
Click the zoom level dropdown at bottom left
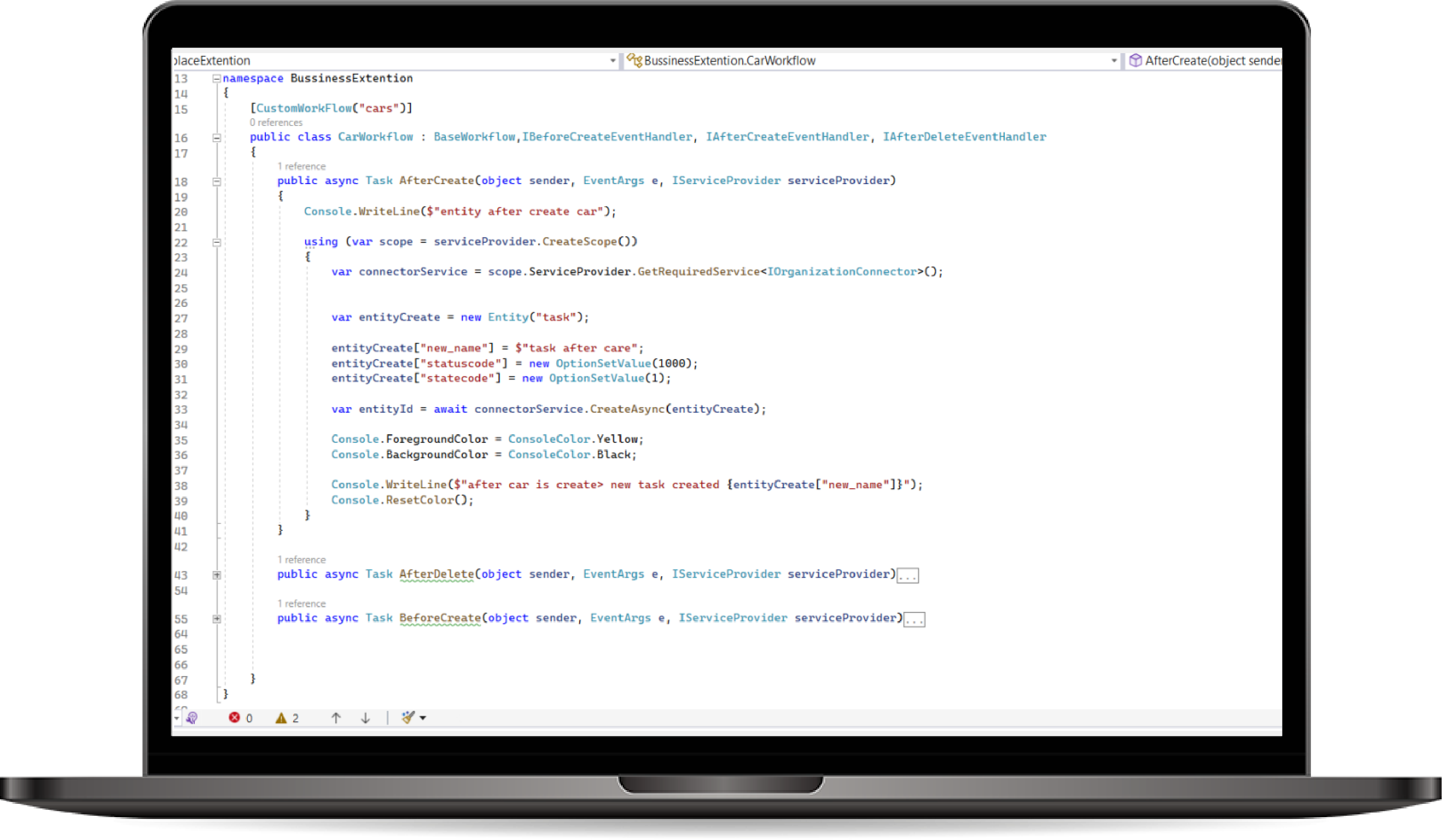176,718
